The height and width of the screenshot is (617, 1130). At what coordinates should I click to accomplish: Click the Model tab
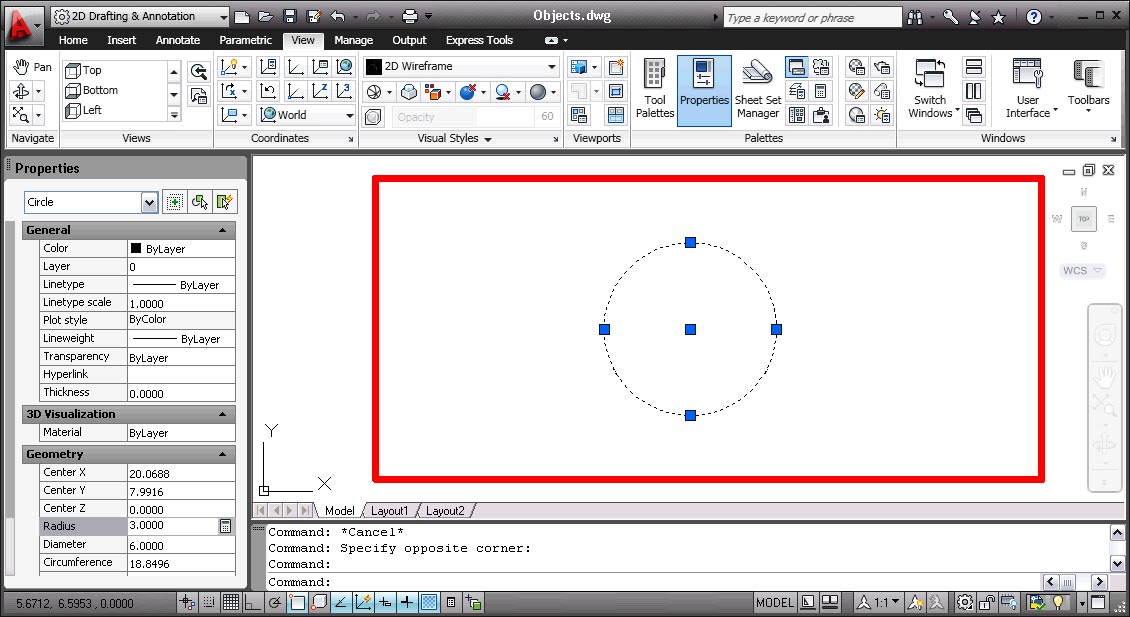pyautogui.click(x=339, y=510)
